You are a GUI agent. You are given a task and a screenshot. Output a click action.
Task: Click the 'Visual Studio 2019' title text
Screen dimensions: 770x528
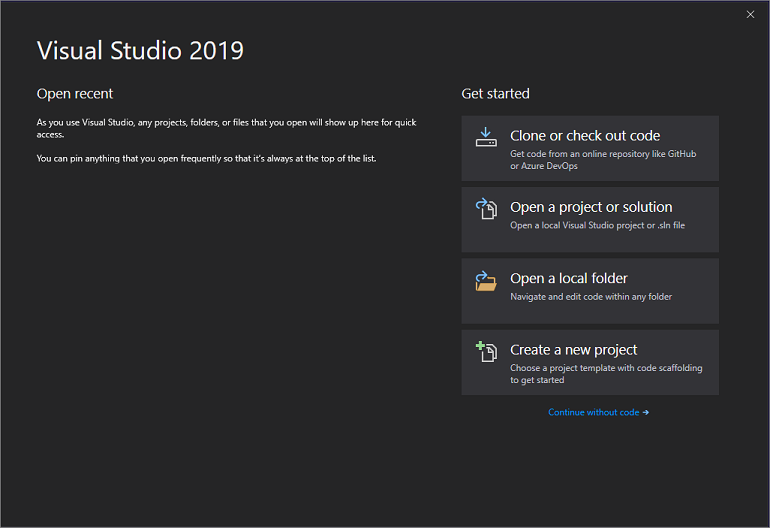point(140,50)
